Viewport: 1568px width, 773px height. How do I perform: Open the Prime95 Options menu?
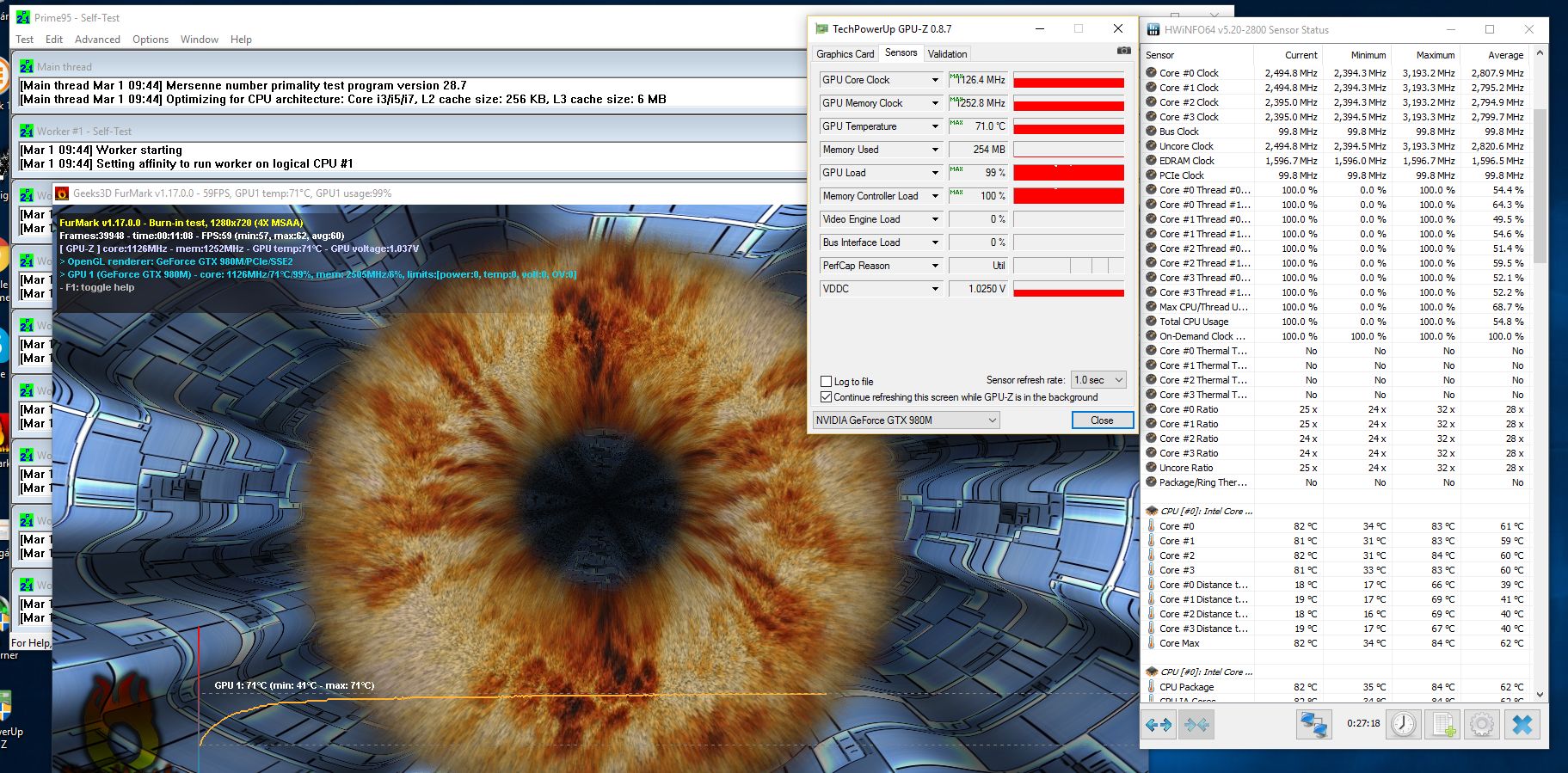[151, 40]
